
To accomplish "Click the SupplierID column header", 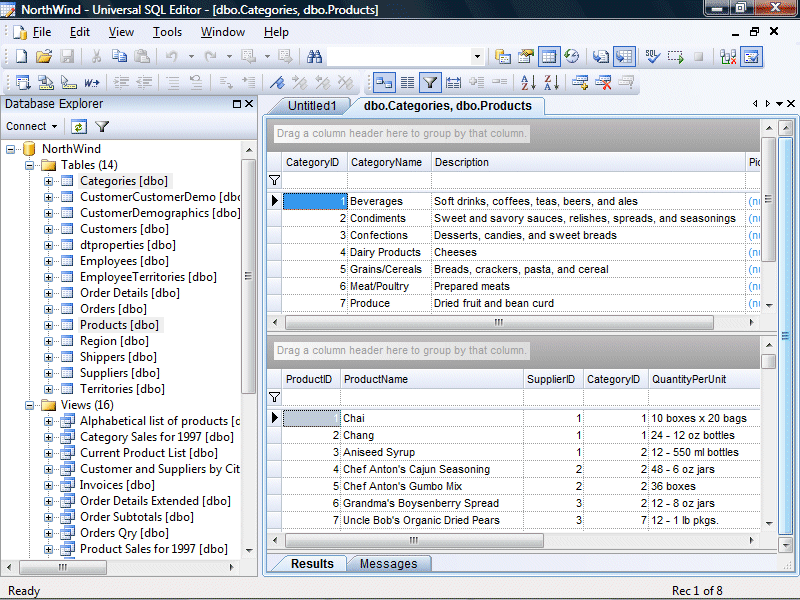I will click(x=554, y=379).
